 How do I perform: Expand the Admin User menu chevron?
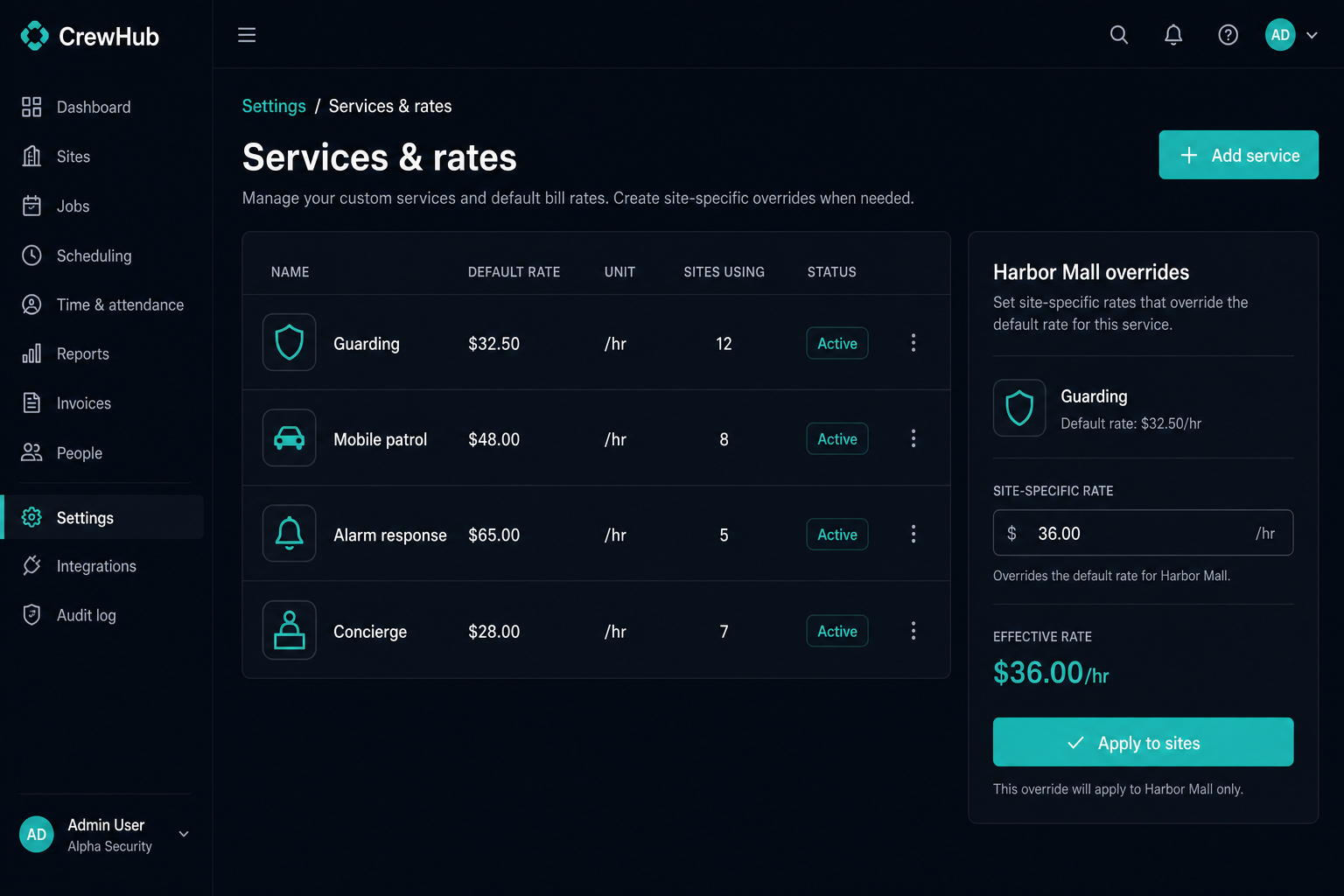click(x=184, y=834)
